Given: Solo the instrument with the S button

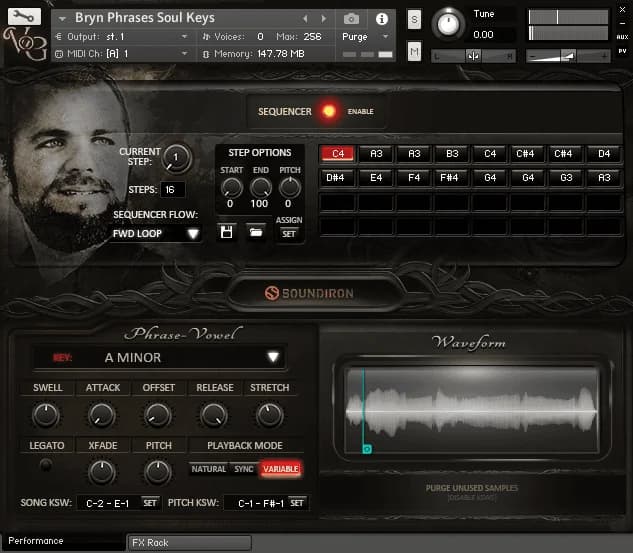Looking at the screenshot, I should (x=414, y=20).
